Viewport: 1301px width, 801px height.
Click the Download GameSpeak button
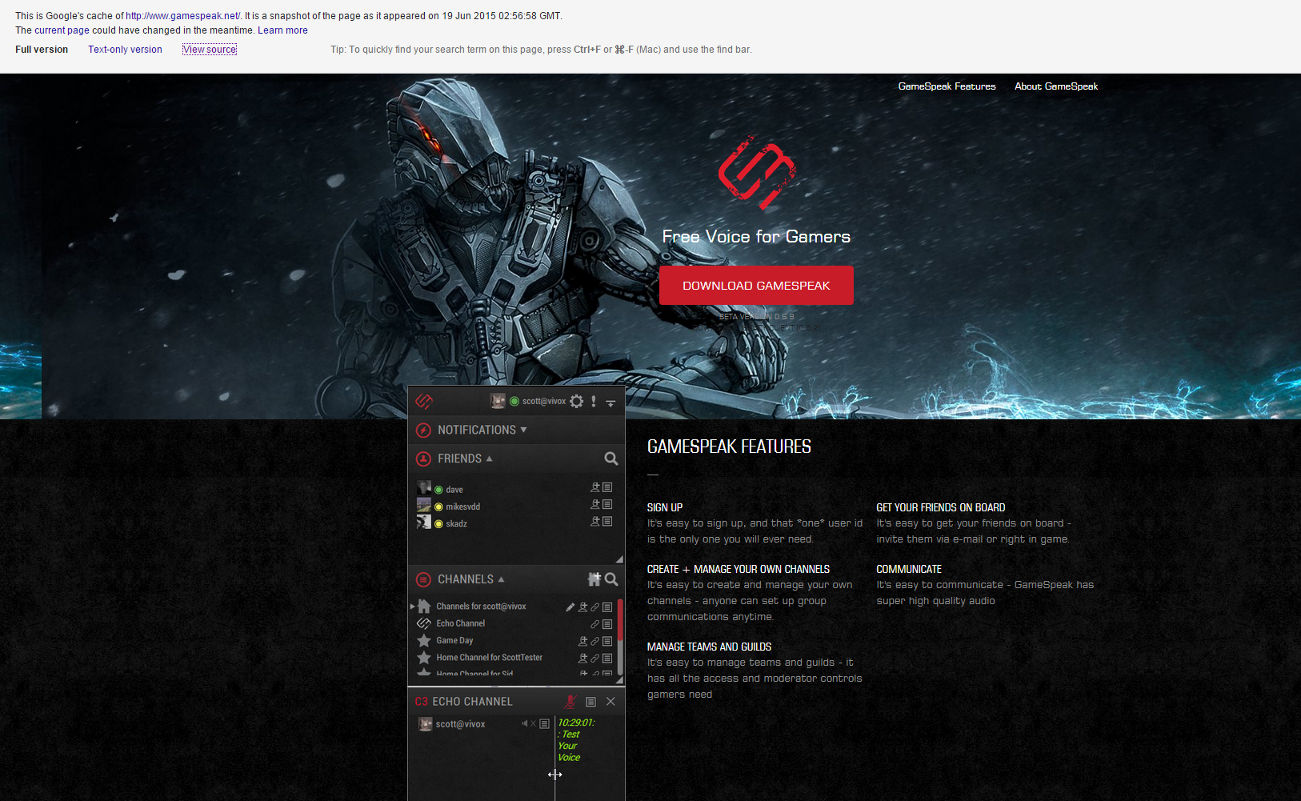coord(756,285)
